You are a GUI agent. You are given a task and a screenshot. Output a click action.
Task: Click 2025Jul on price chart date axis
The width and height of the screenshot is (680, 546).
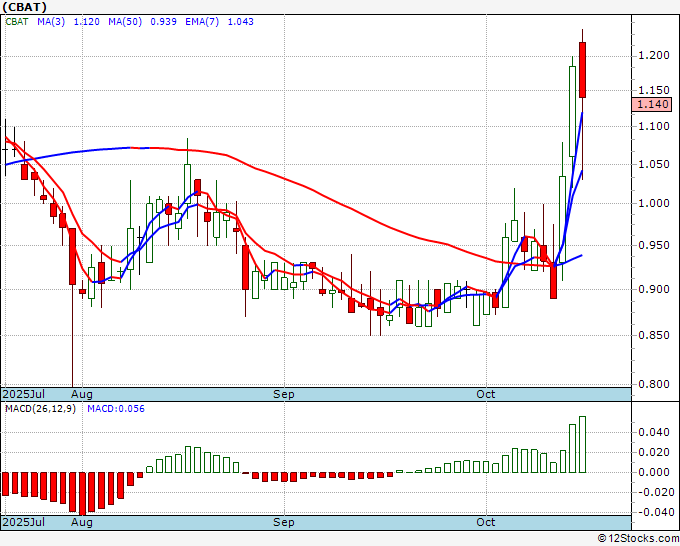(x=24, y=394)
